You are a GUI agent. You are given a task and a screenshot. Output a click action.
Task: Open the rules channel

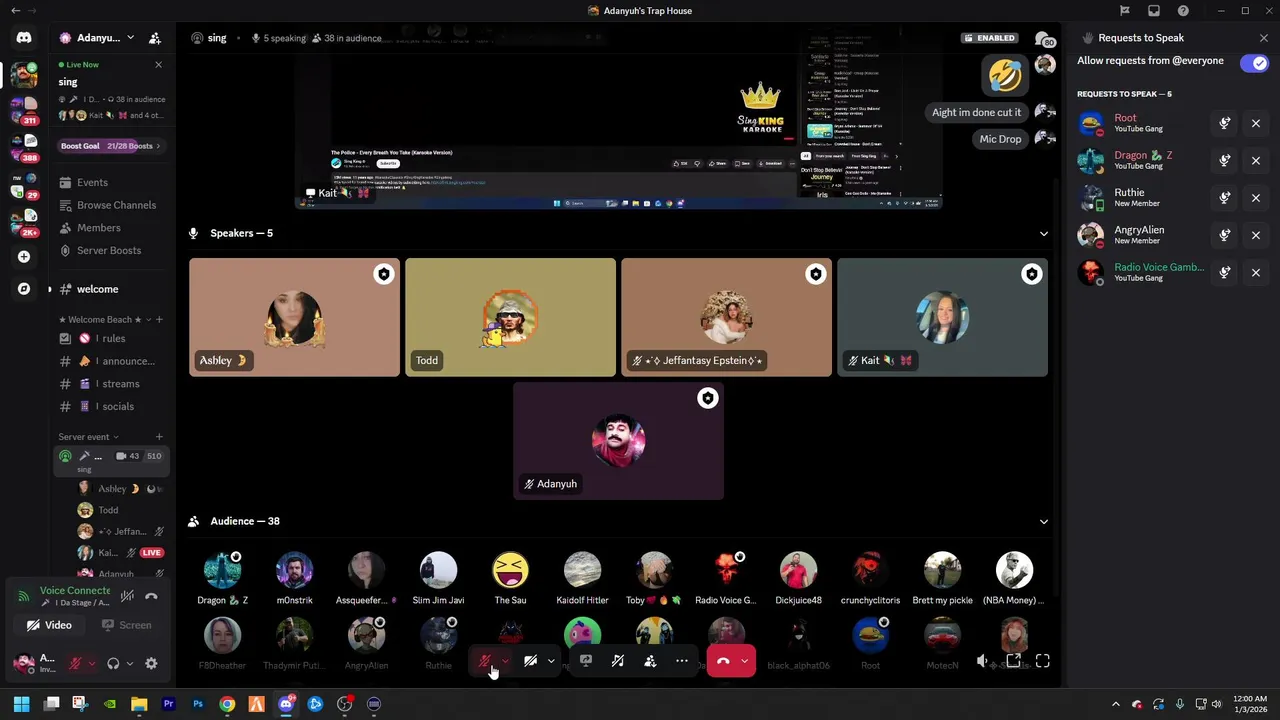(111, 338)
